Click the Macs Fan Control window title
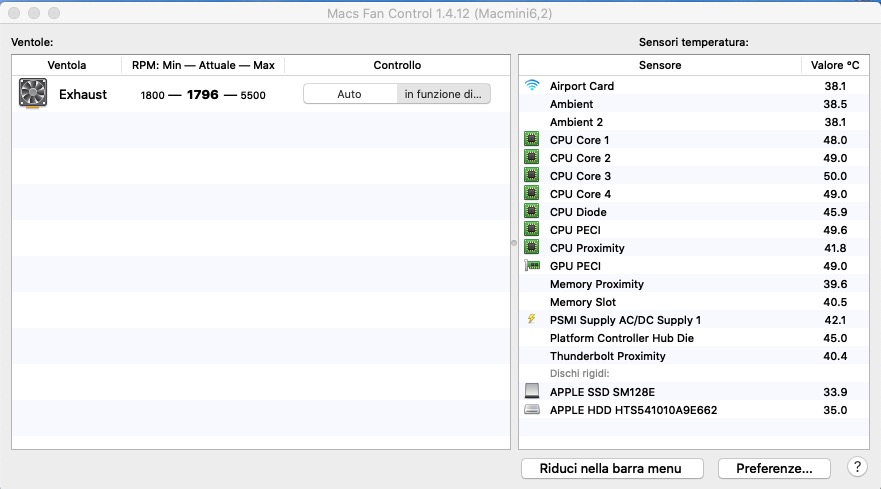 point(439,13)
